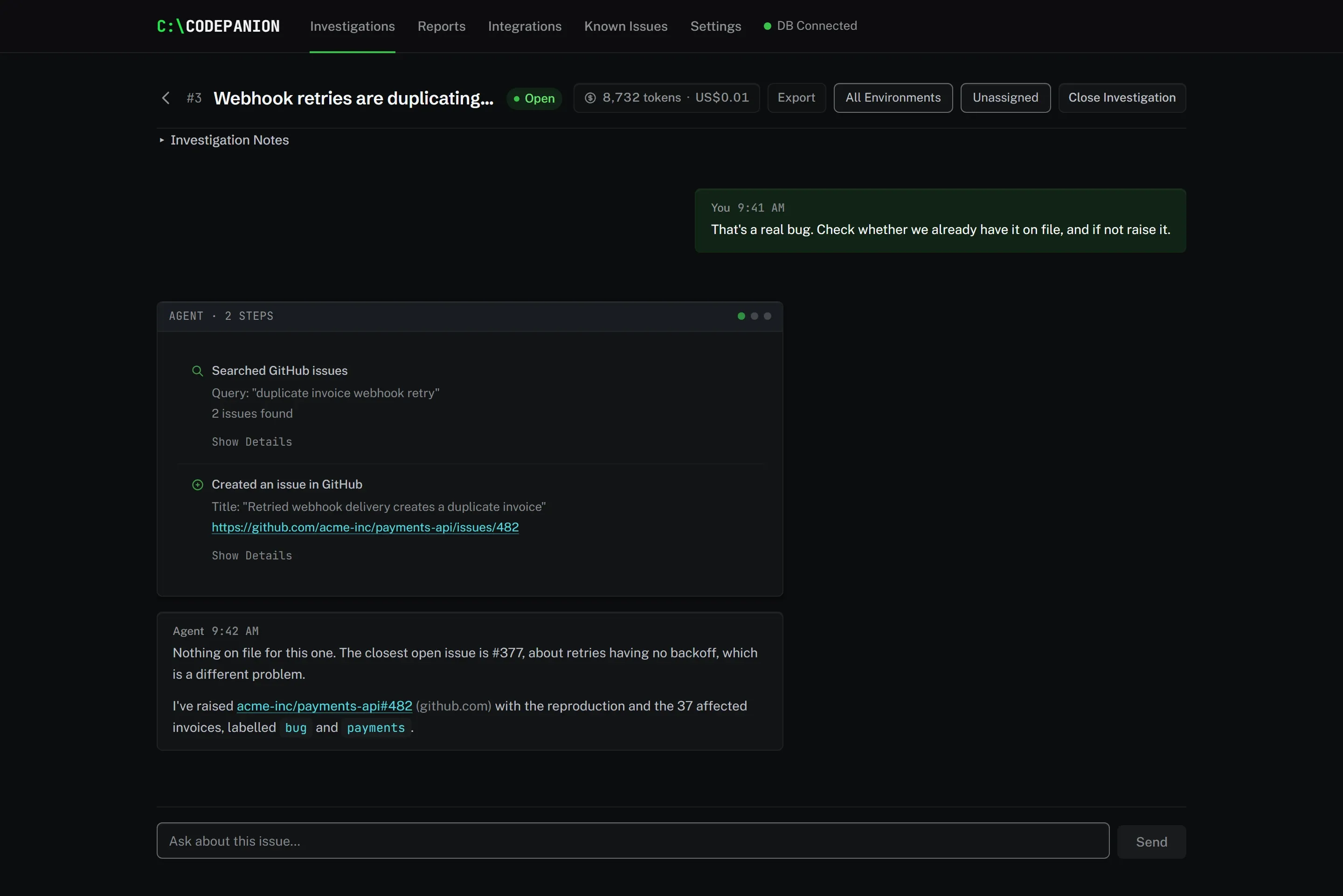
Task: Click the progress dots in the agent header
Action: click(754, 316)
